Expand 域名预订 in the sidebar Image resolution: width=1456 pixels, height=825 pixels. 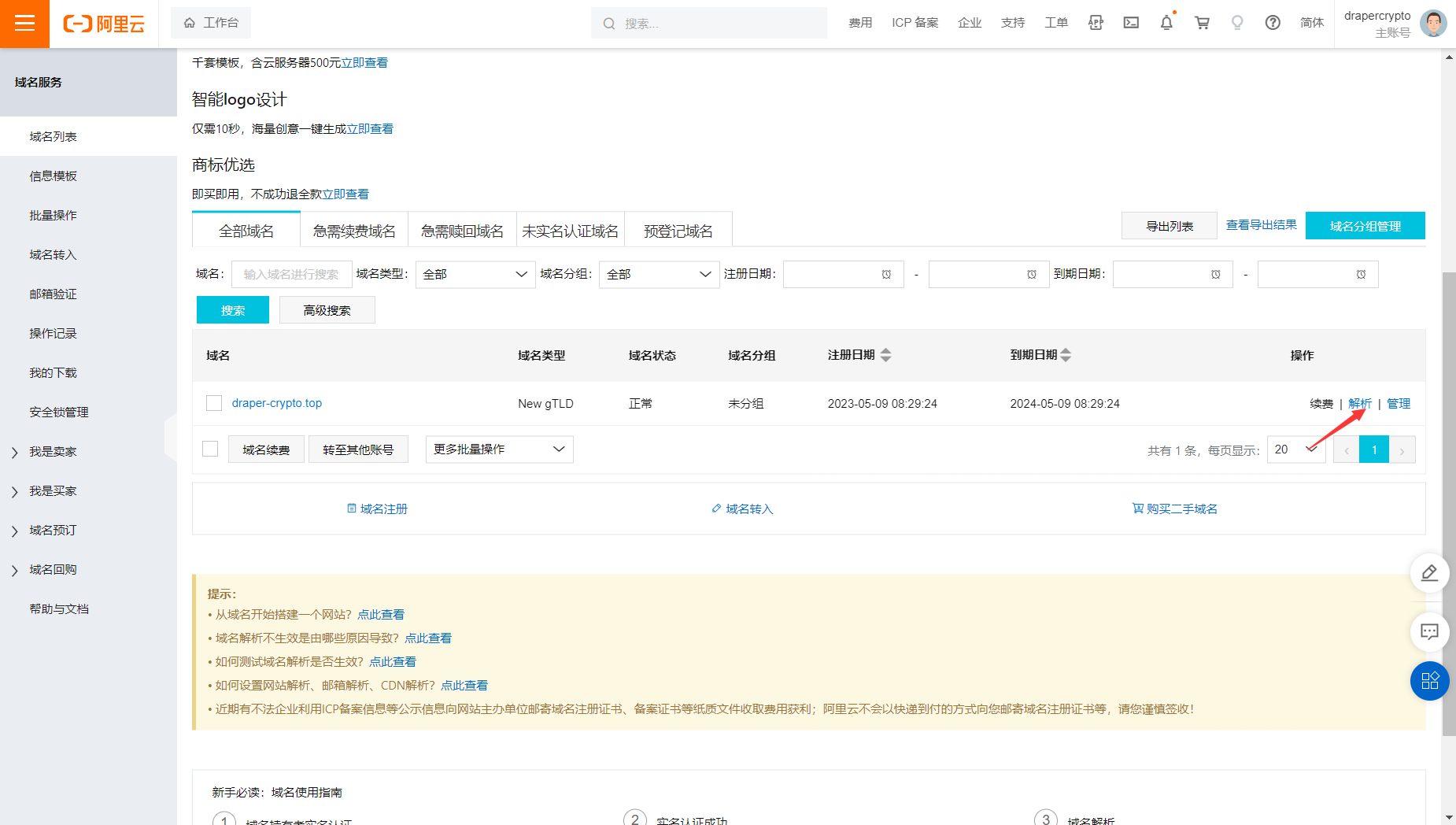[53, 531]
